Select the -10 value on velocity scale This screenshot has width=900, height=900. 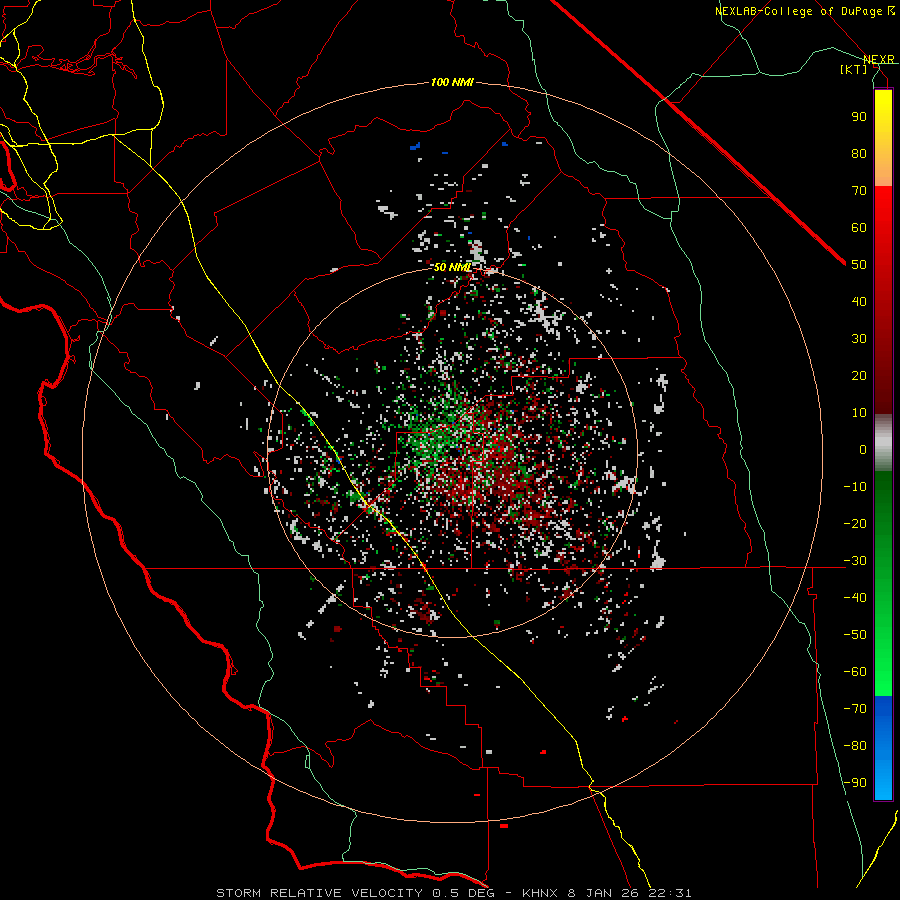855,487
